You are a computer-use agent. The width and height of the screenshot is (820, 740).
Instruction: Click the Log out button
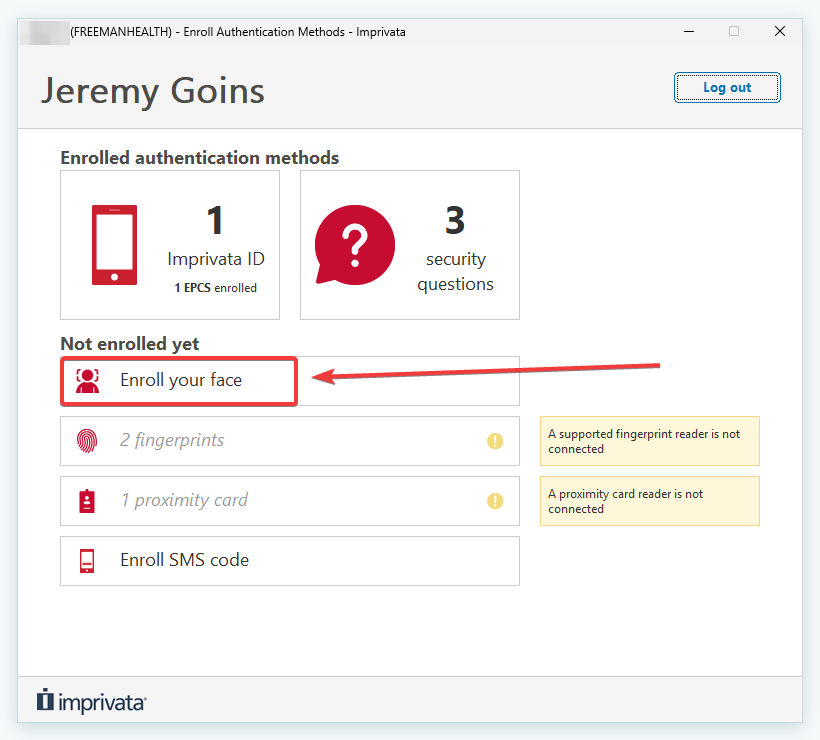pyautogui.click(x=727, y=87)
